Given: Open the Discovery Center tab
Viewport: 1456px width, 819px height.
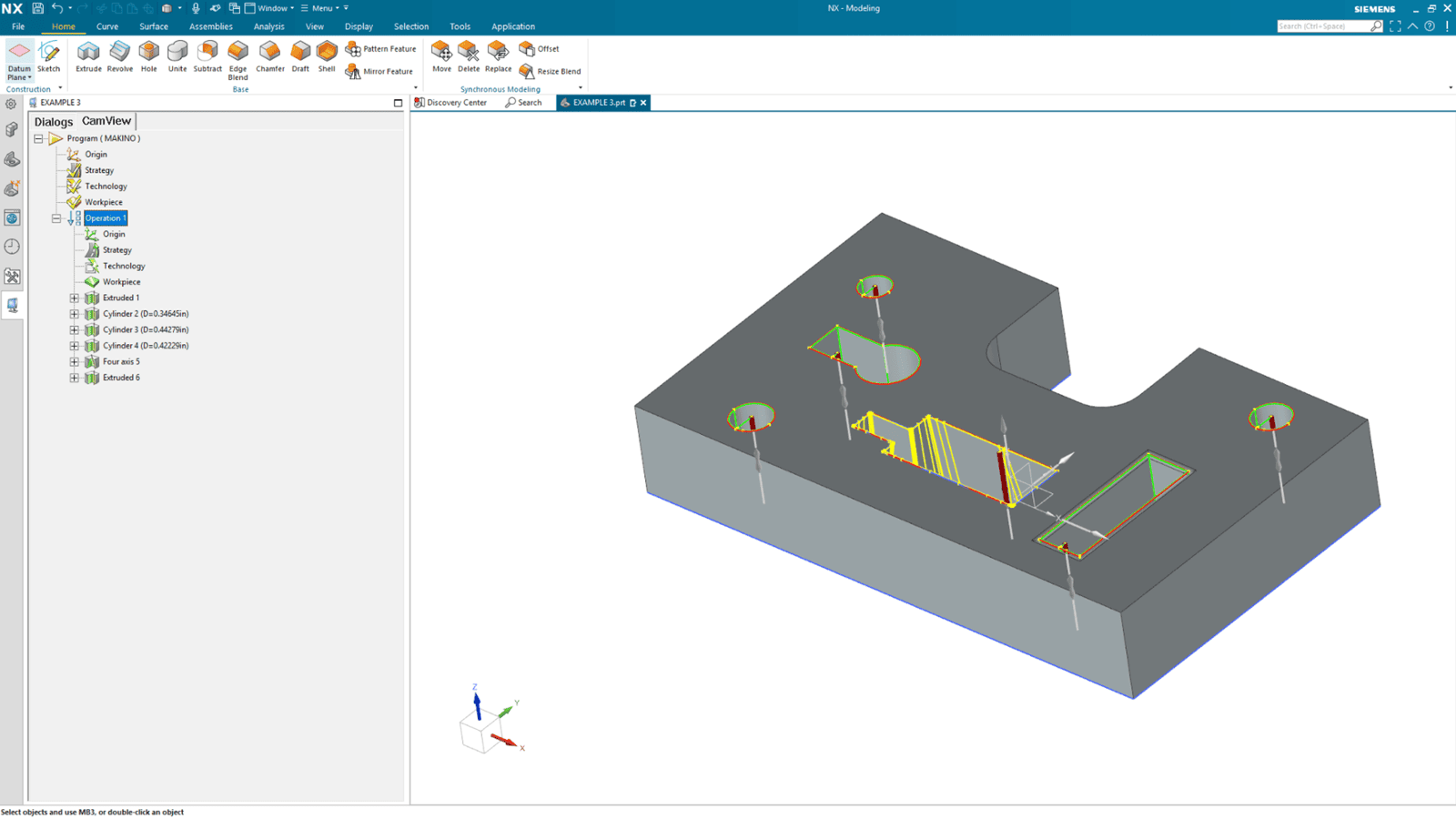Looking at the screenshot, I should tap(450, 103).
